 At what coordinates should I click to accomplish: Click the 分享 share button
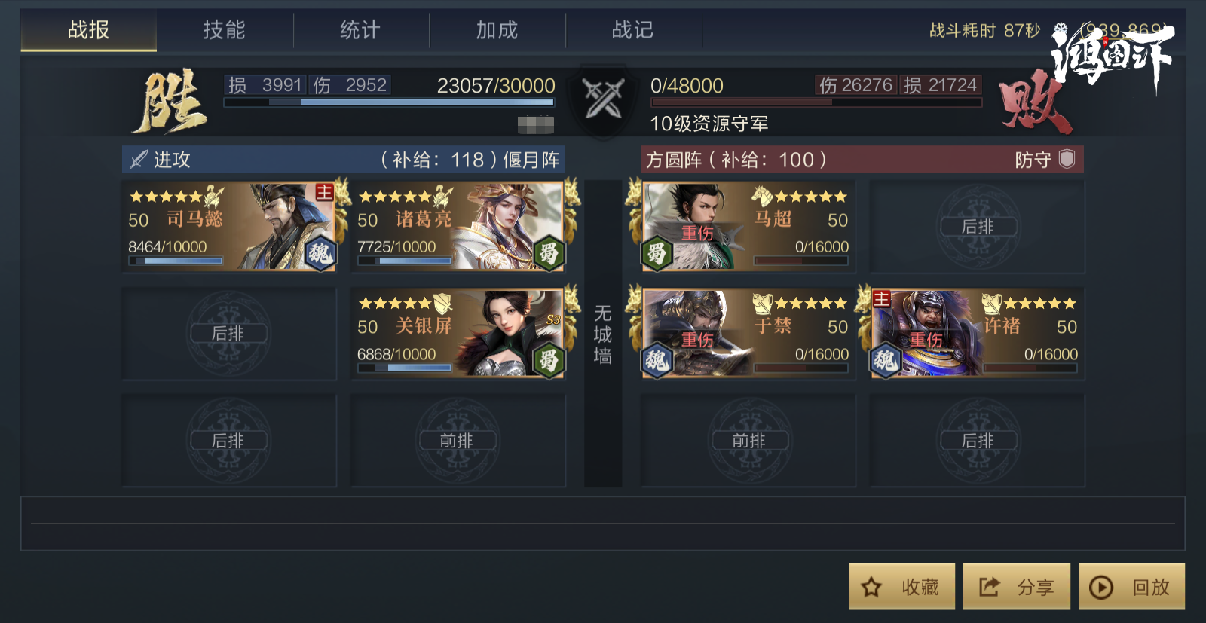1017,587
